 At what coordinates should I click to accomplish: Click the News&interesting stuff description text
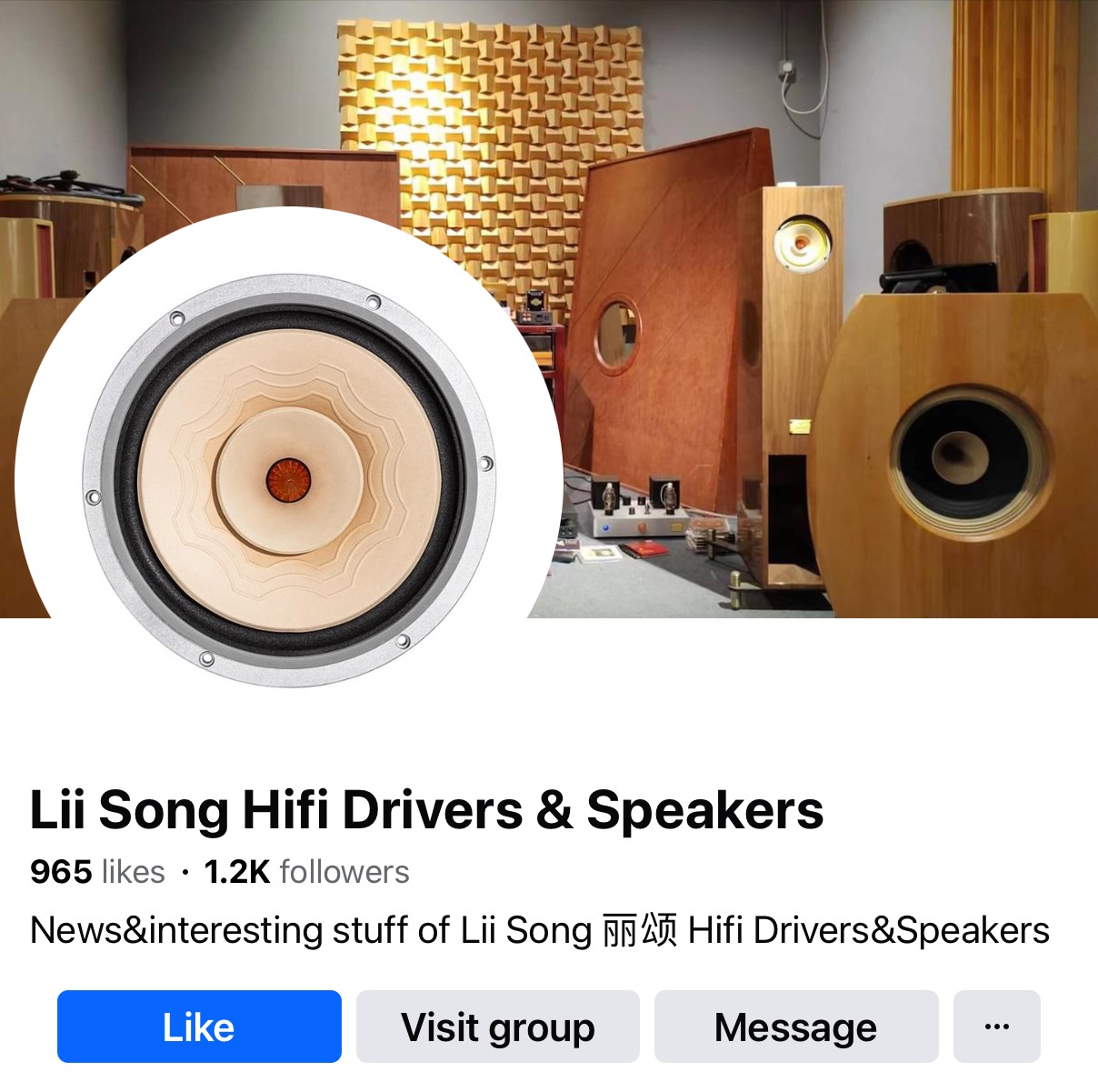click(540, 930)
